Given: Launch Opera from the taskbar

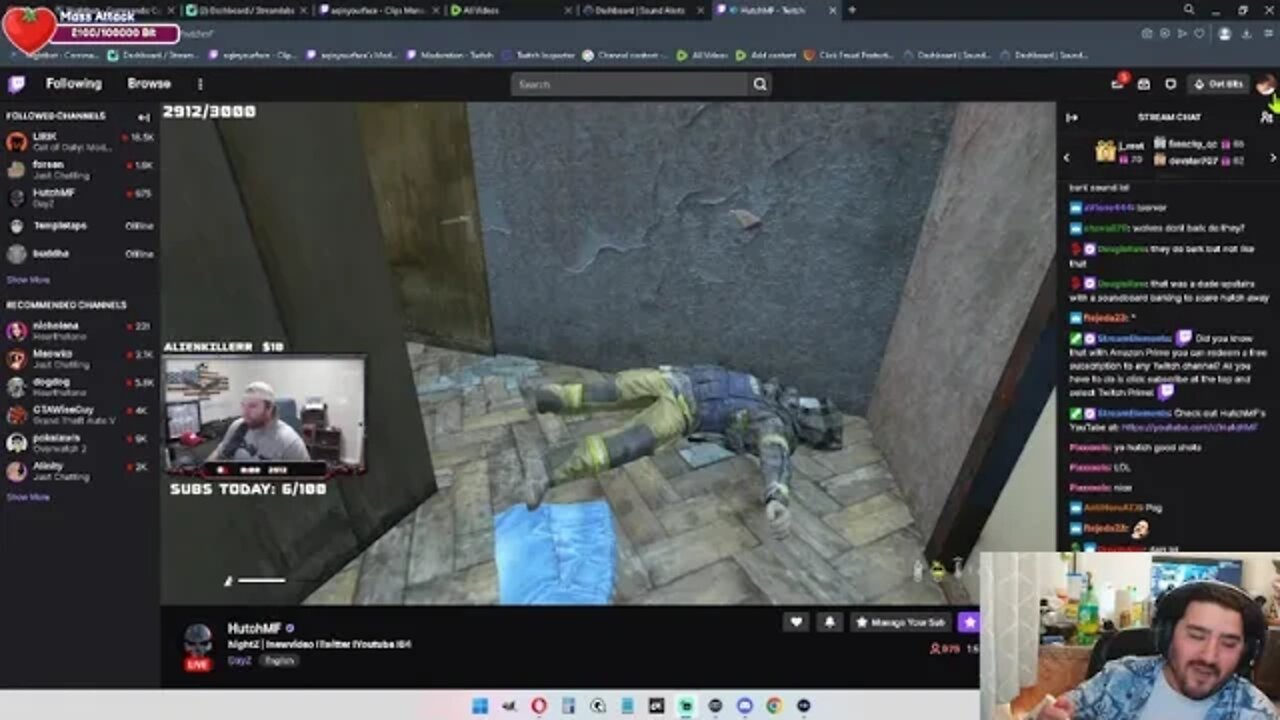Looking at the screenshot, I should [x=539, y=706].
